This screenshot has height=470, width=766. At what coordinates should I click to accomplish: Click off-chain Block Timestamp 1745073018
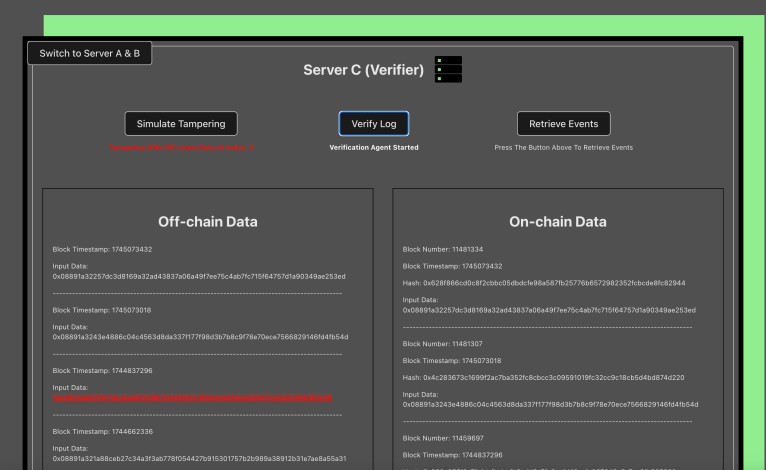tap(103, 310)
